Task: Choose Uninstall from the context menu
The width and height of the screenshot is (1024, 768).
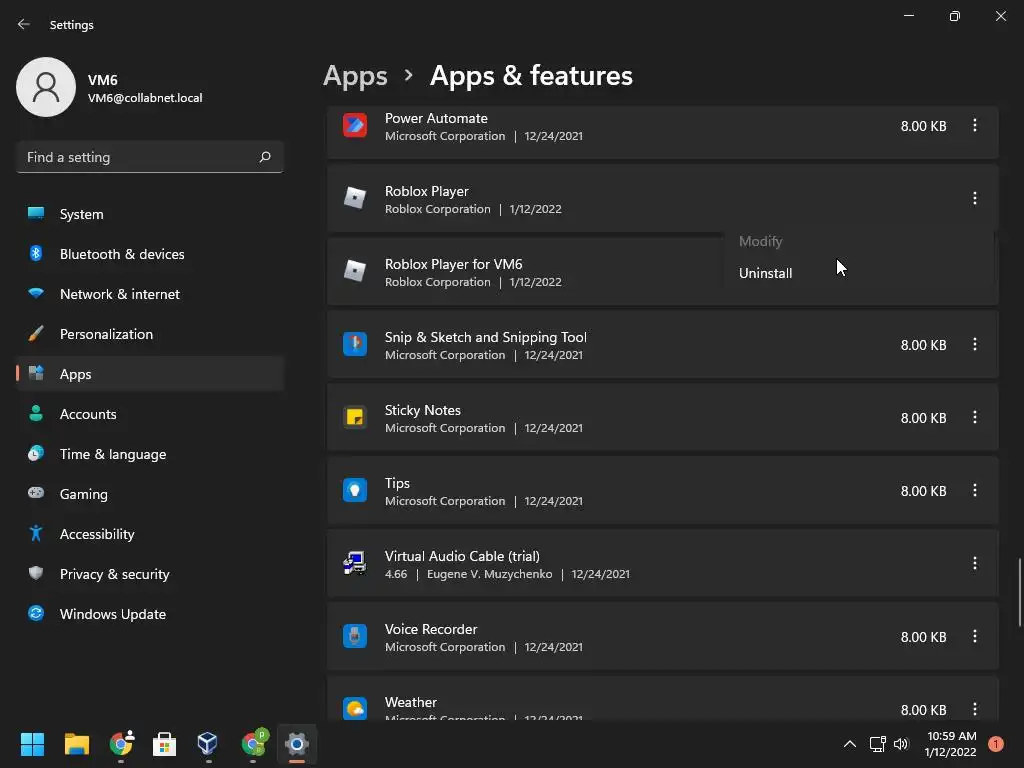Action: 766,273
